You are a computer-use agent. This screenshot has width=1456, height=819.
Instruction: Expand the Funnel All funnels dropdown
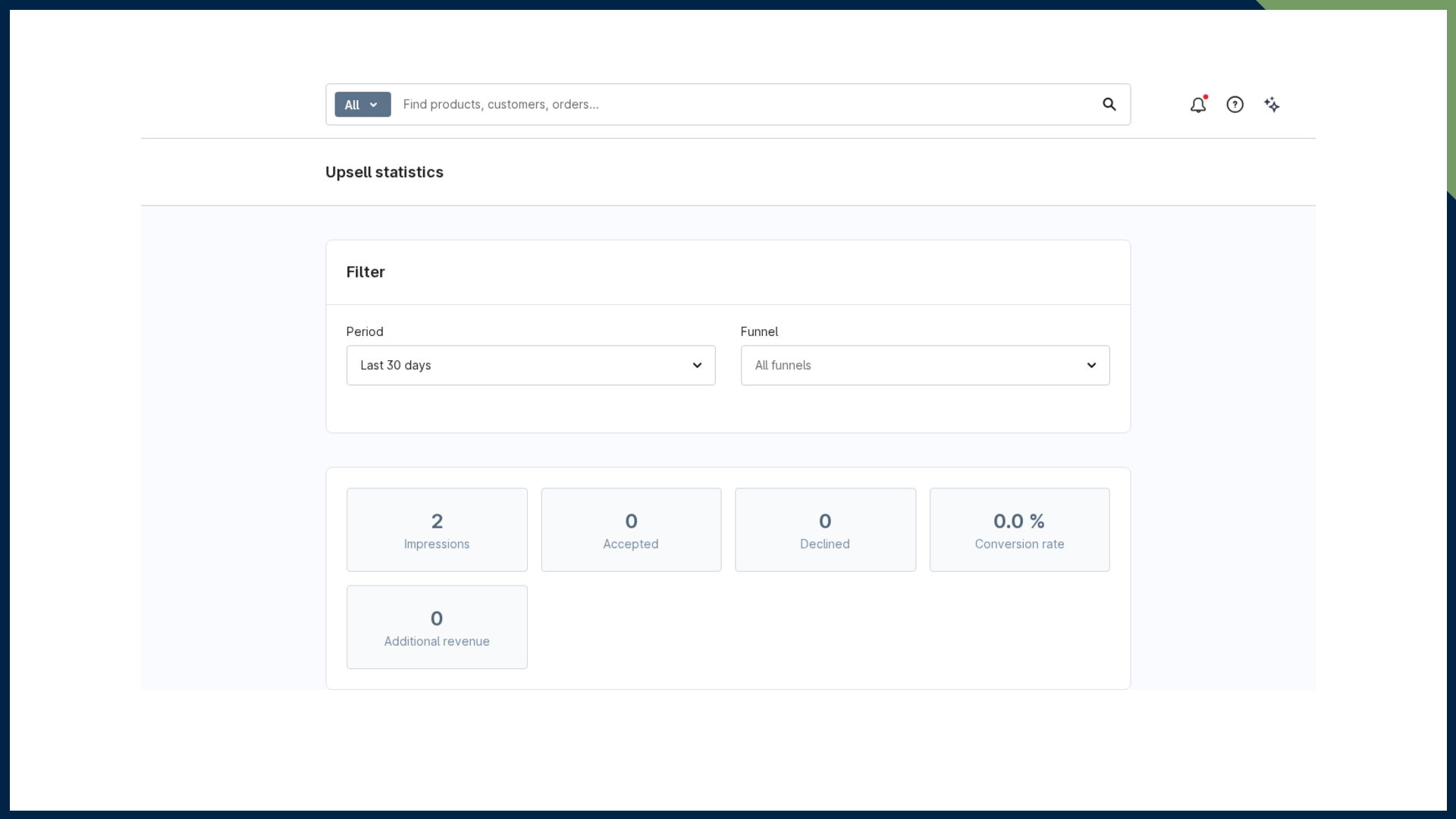925,366
